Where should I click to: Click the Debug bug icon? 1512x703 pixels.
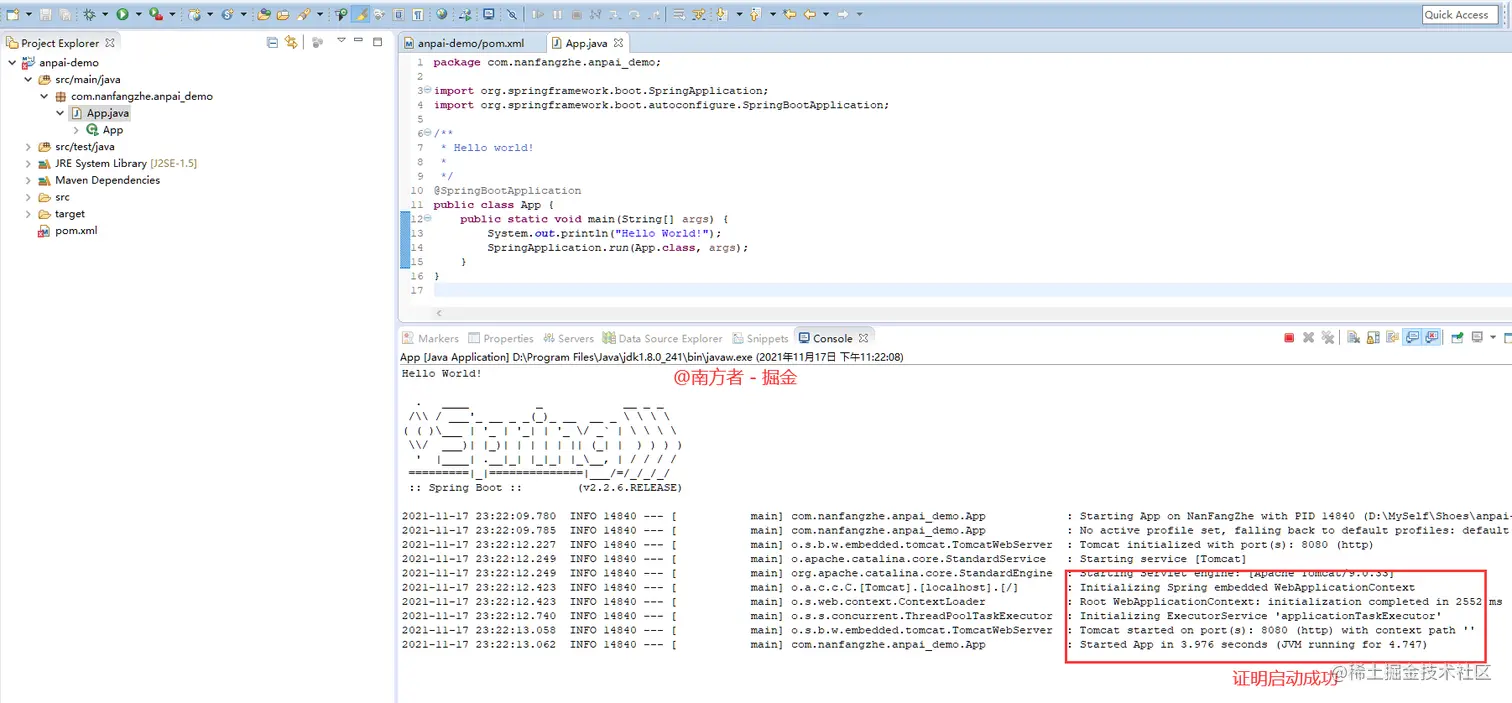pos(89,14)
